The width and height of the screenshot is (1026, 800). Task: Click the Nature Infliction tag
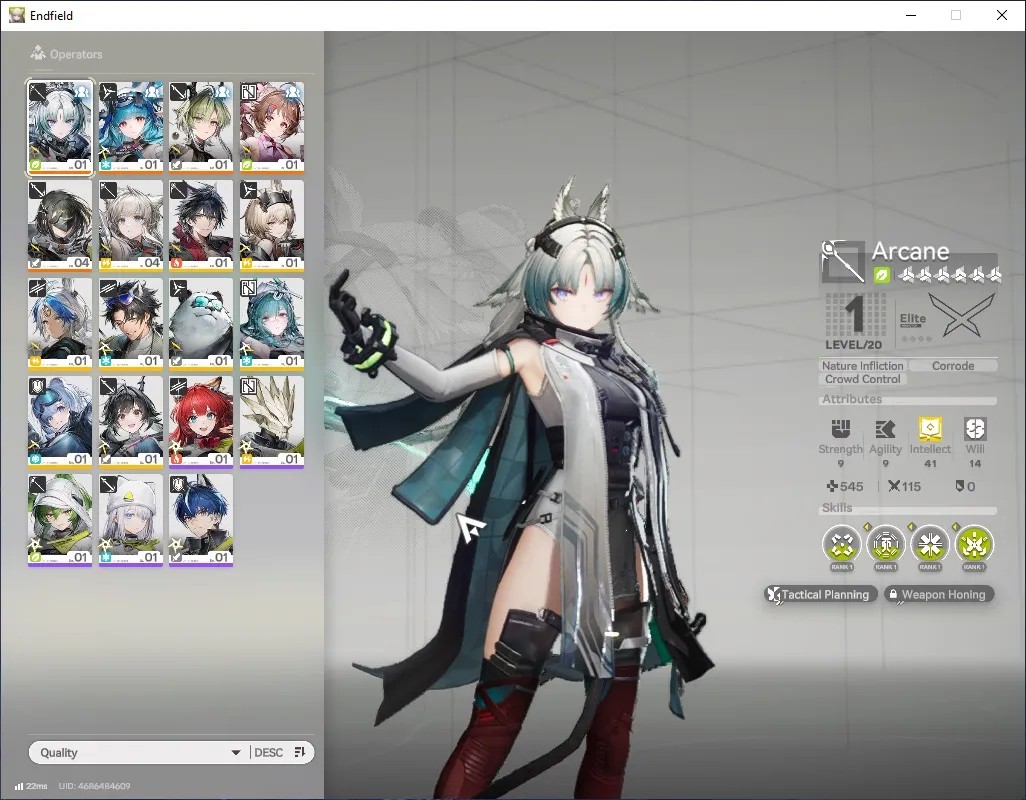[x=862, y=366]
